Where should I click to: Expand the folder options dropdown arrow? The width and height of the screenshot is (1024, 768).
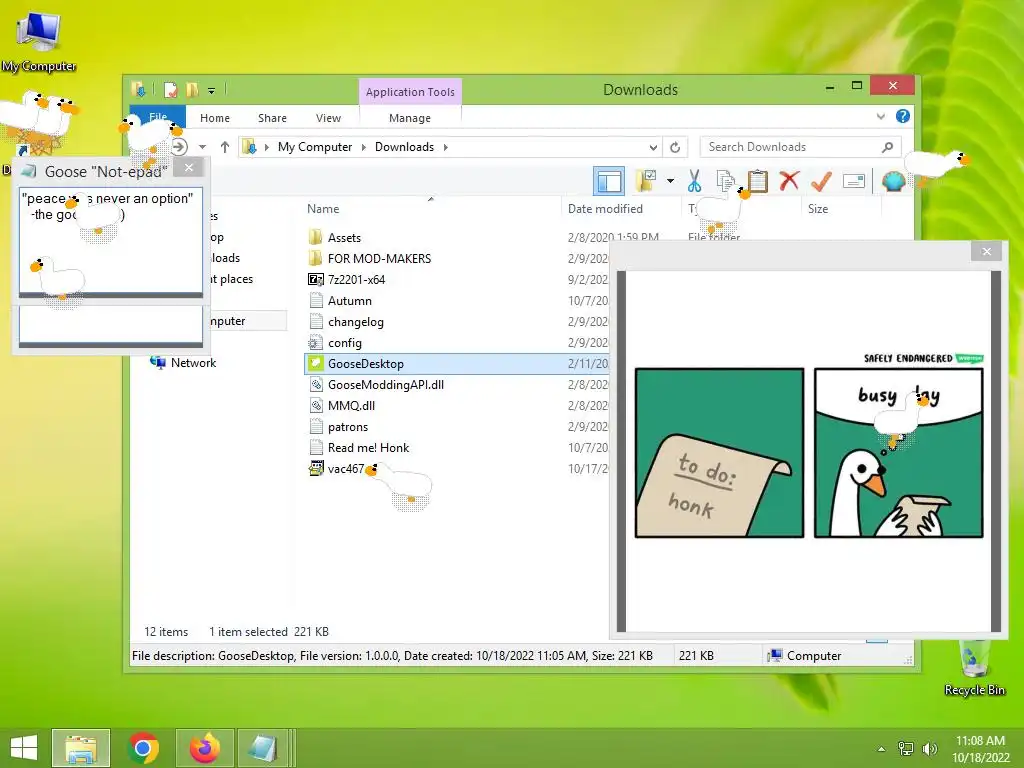670,181
